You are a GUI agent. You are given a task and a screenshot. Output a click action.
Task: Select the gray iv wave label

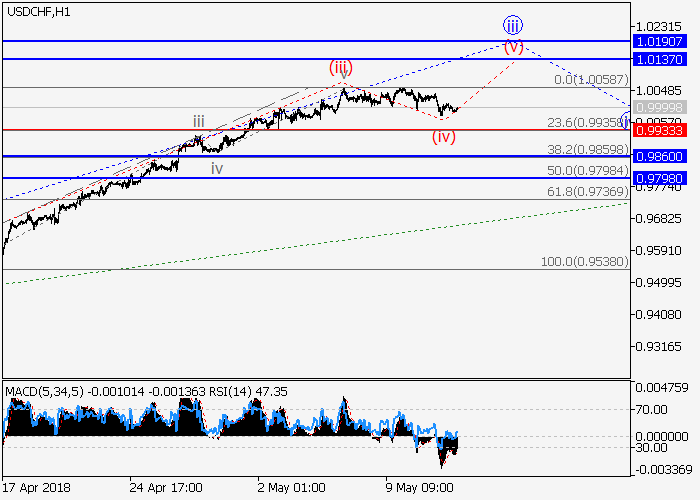coord(216,168)
